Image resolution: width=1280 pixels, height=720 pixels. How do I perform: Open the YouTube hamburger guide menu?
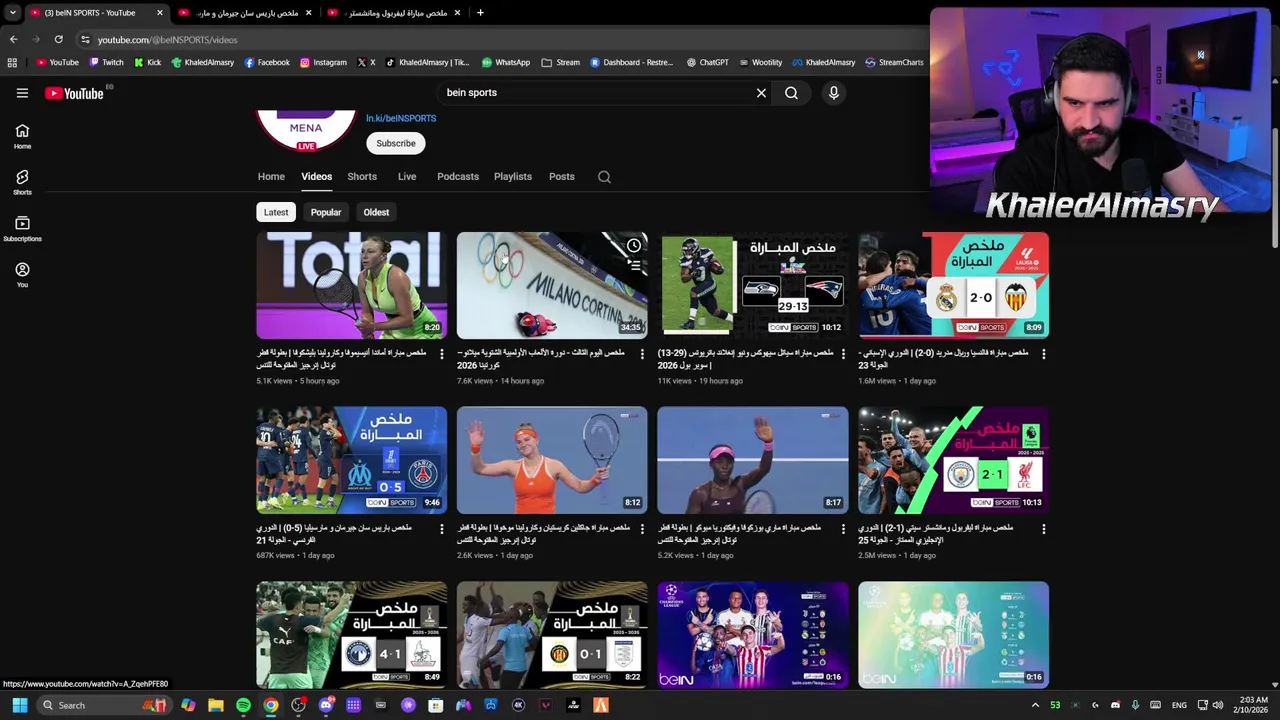(22, 93)
